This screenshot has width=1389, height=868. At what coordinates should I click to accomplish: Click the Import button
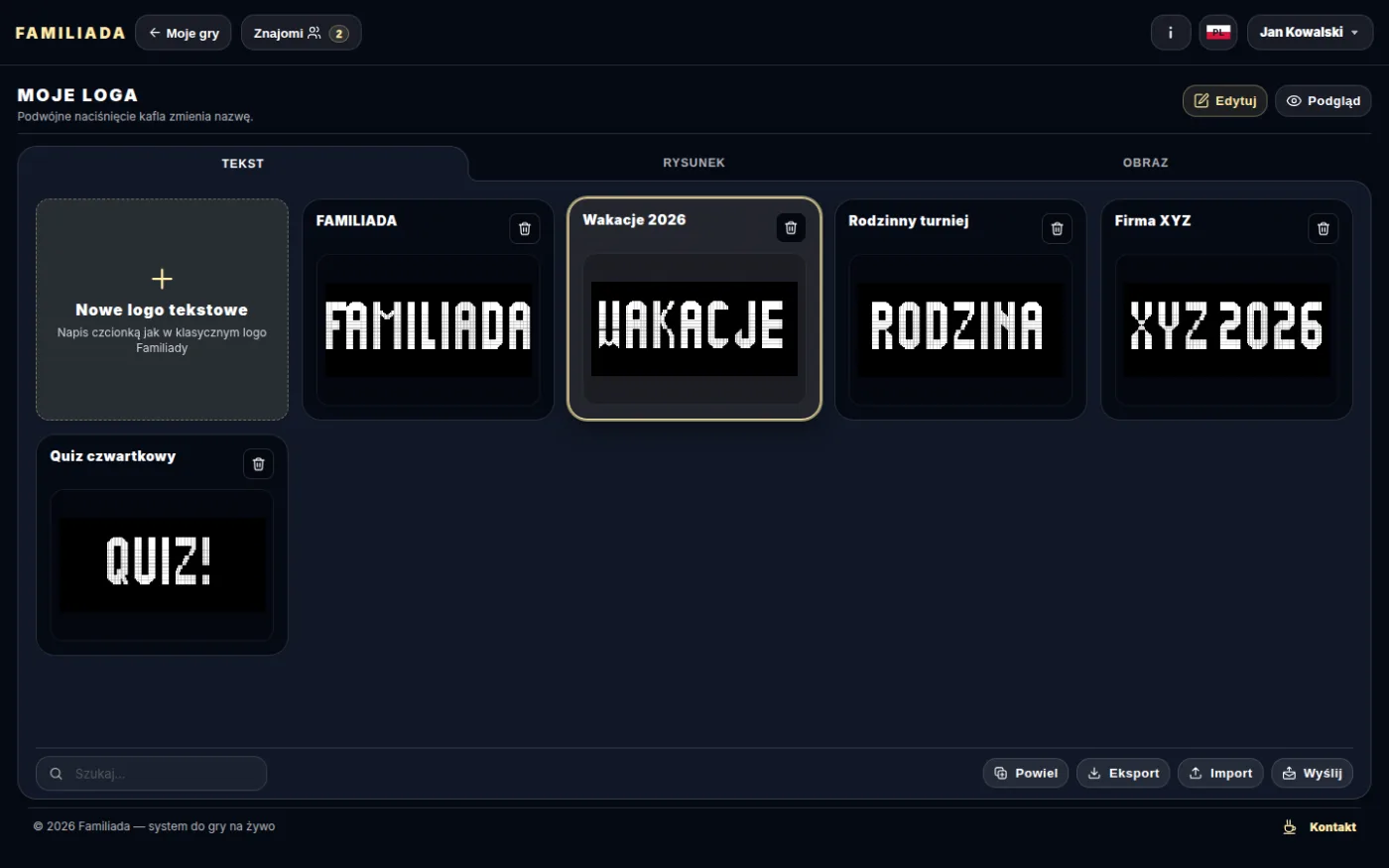(1220, 773)
